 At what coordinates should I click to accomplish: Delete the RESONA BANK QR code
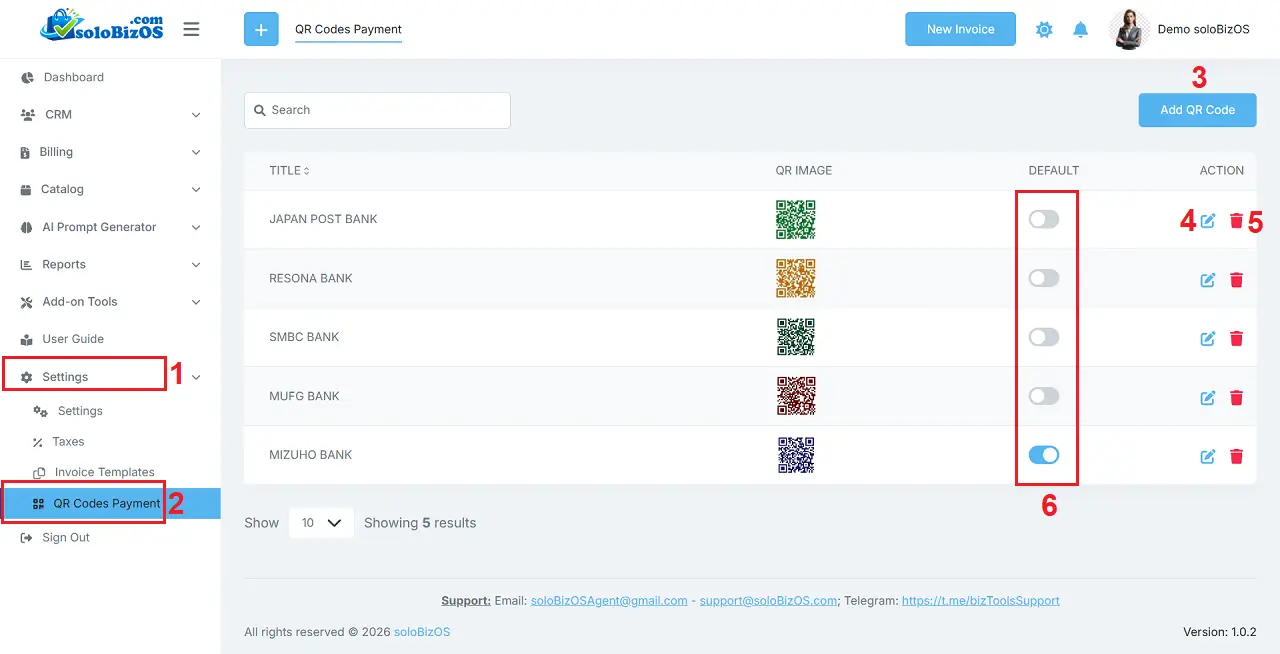click(1236, 280)
